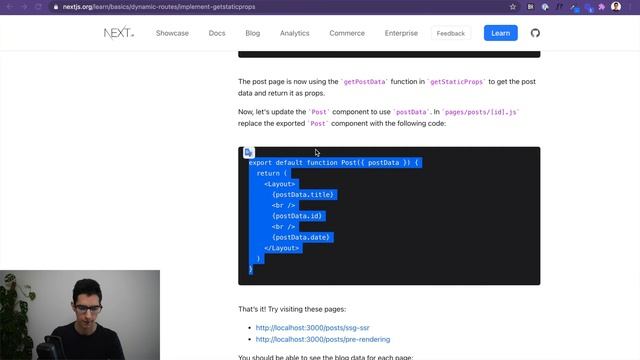
Task: Open the GitHub icon in navbar
Action: coord(535,33)
